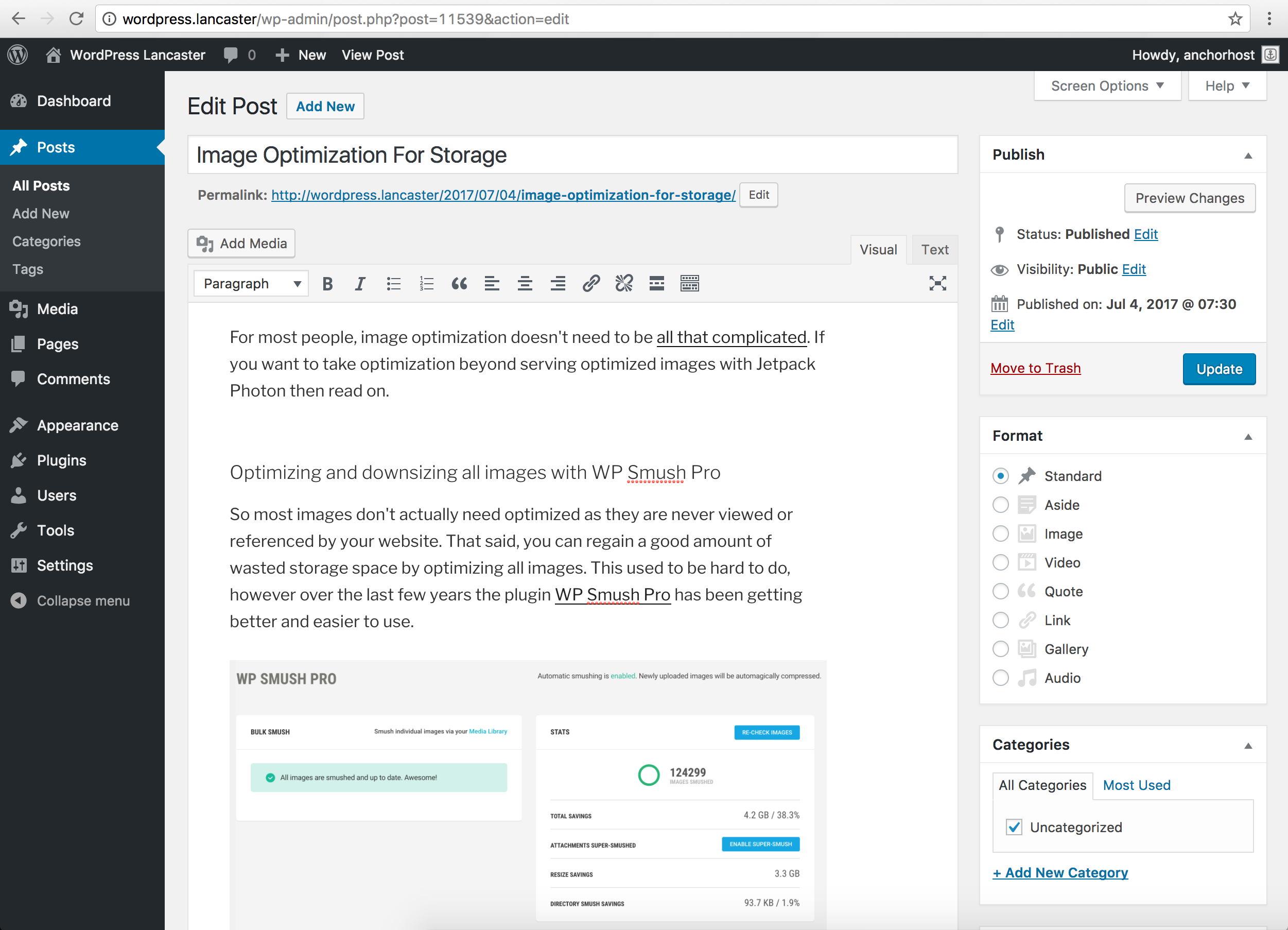Click Move to Trash link
The height and width of the screenshot is (930, 1288).
(1035, 368)
